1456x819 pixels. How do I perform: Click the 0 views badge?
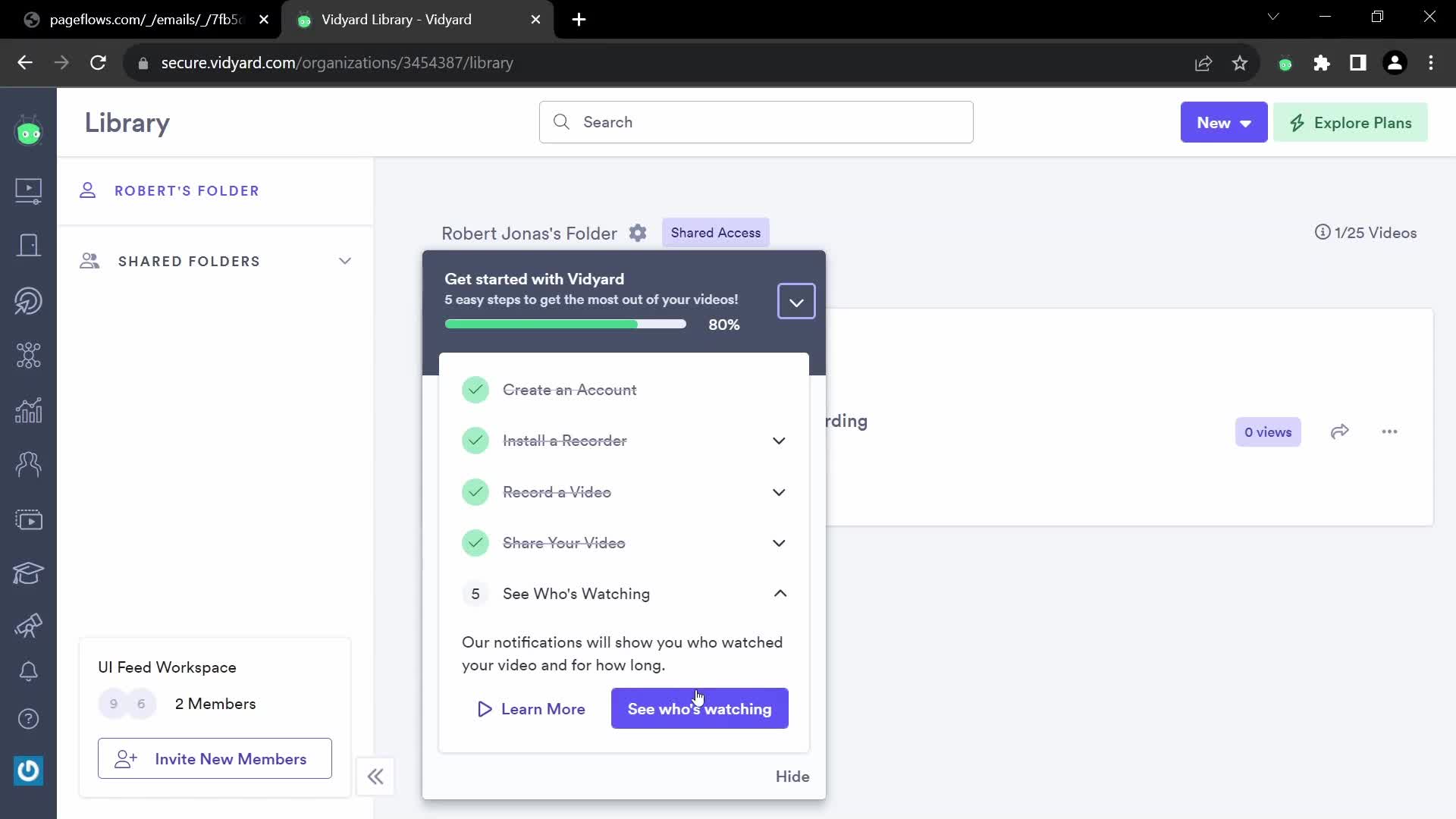click(x=1268, y=432)
